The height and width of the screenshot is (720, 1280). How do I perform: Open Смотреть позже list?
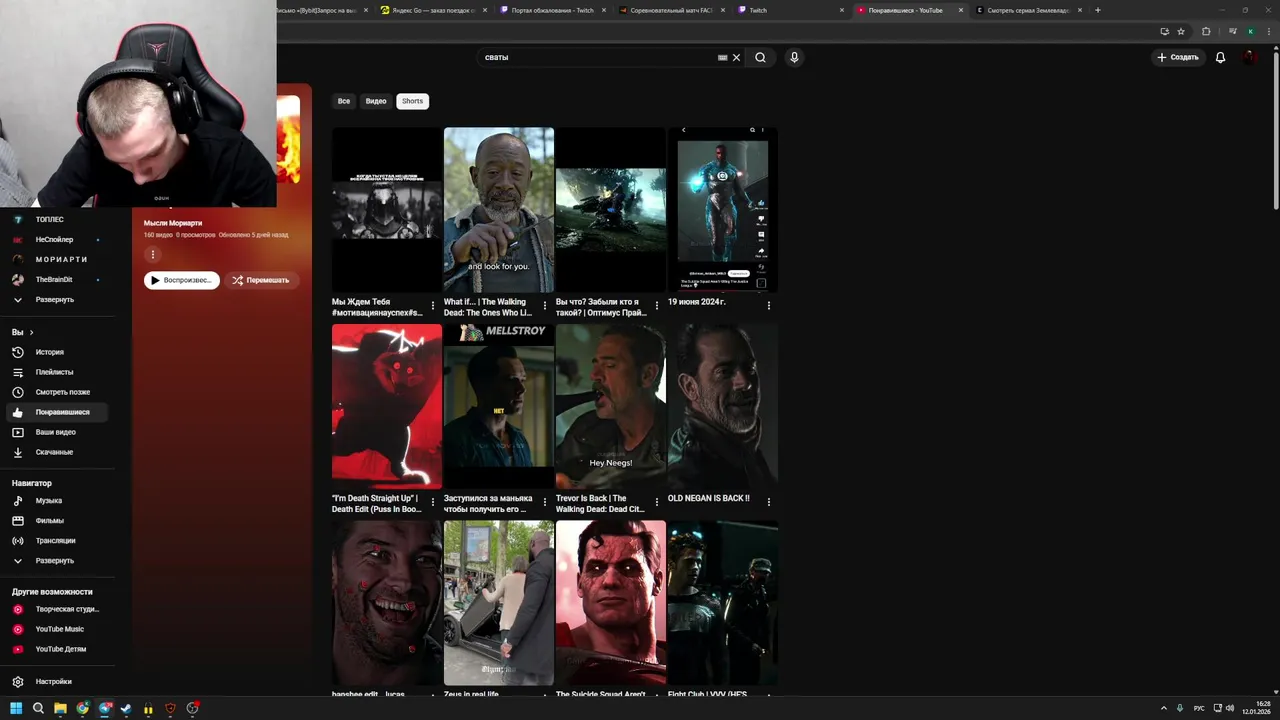pos(56,392)
